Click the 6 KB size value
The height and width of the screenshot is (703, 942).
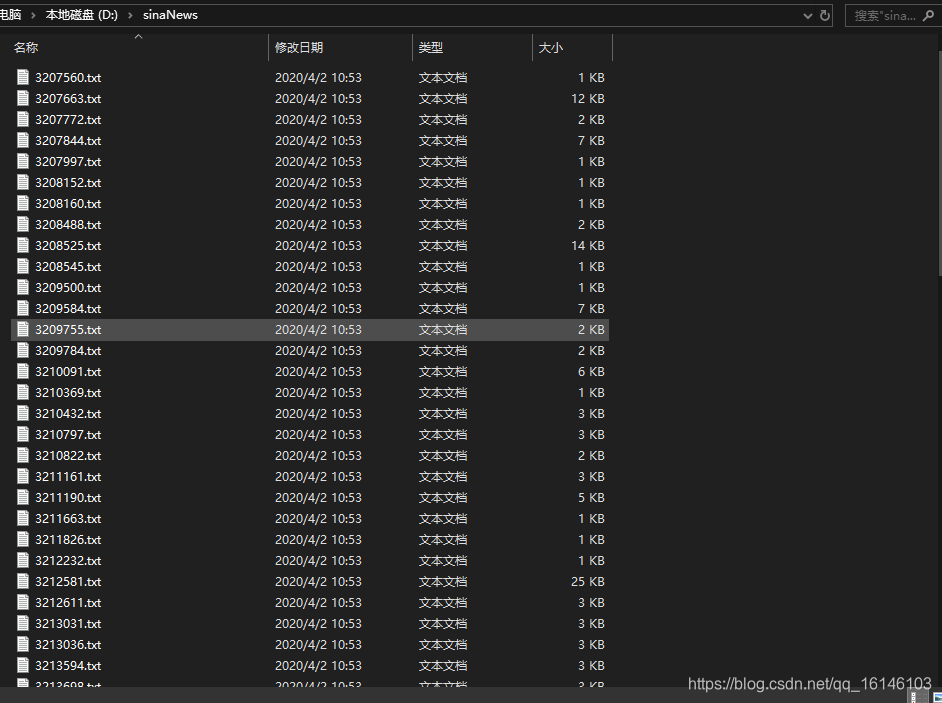coord(591,371)
